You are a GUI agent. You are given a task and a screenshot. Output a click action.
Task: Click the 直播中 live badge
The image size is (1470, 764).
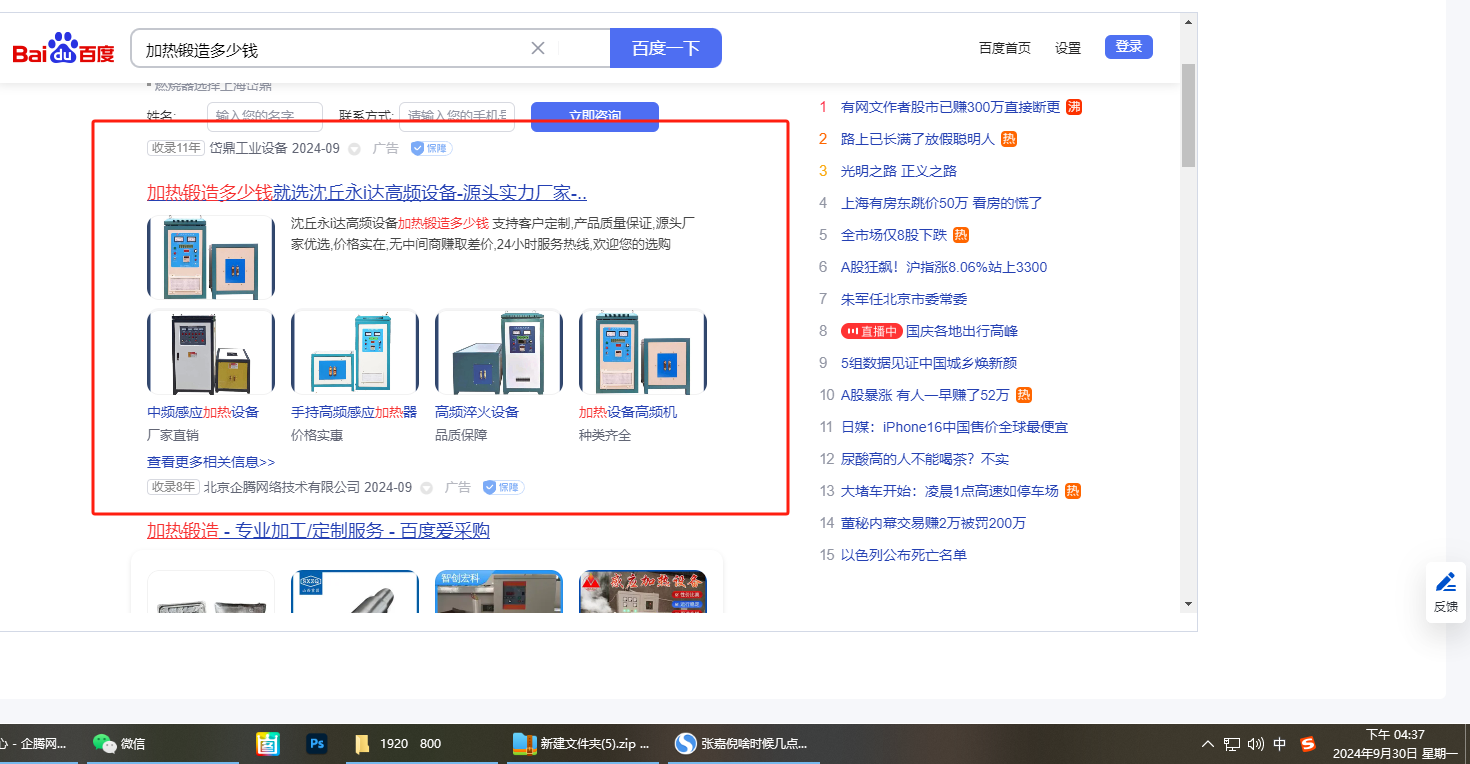click(871, 331)
